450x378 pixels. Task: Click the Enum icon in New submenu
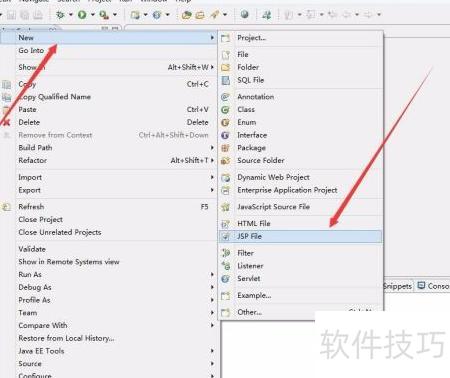click(x=226, y=122)
